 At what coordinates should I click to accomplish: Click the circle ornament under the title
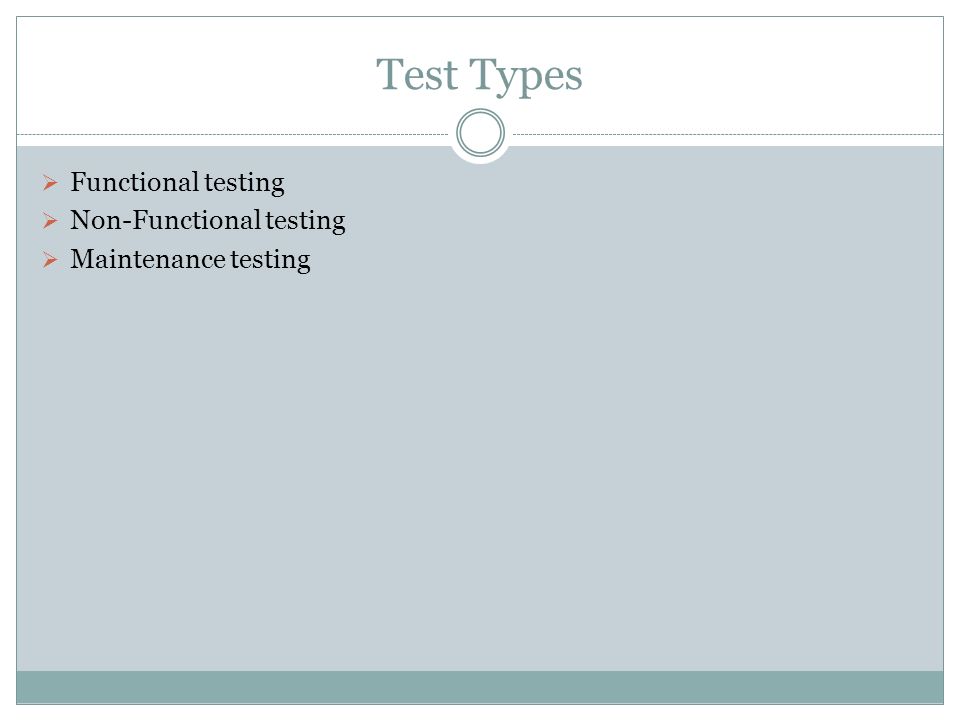point(481,133)
